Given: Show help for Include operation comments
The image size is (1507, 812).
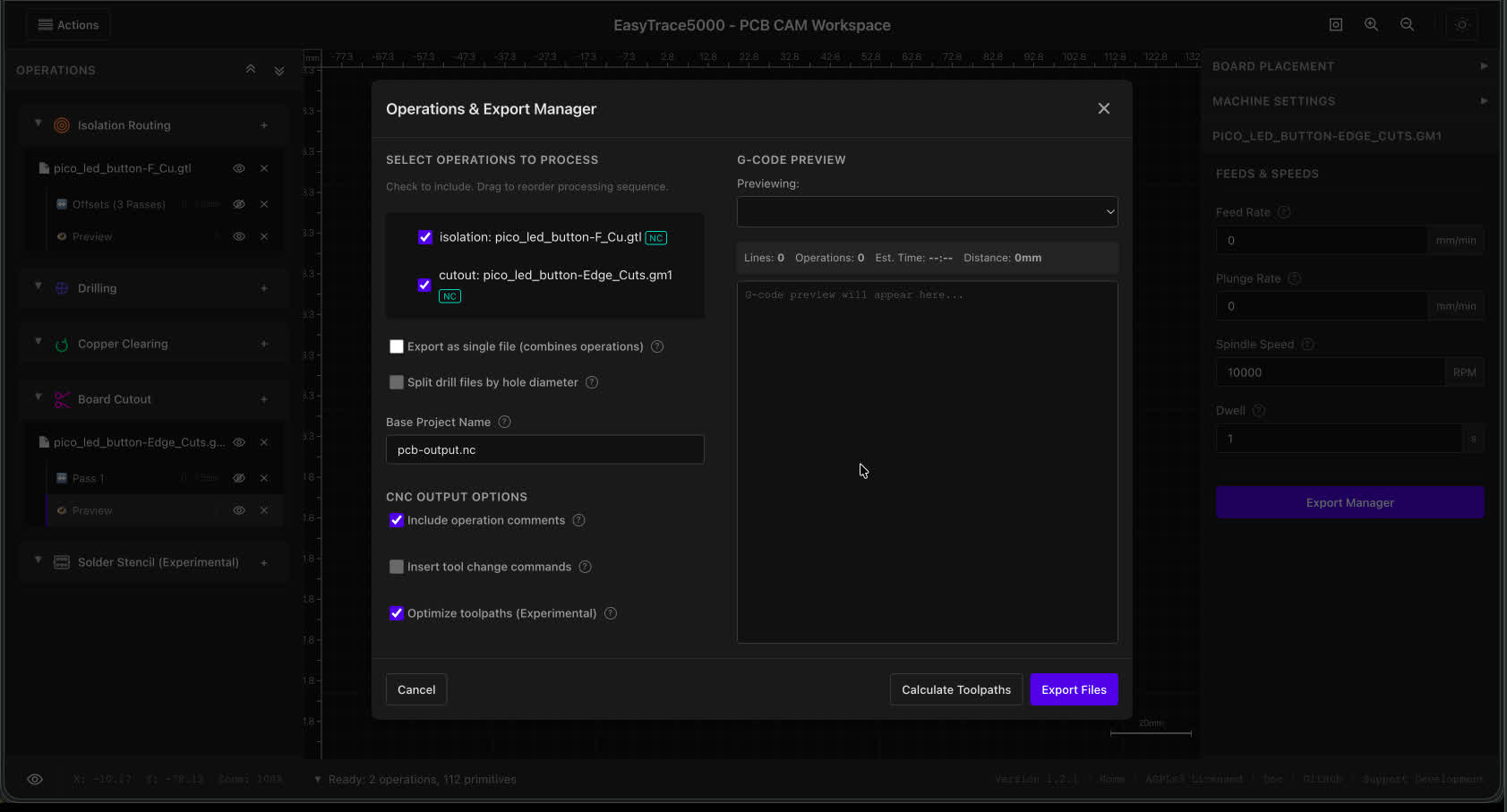Looking at the screenshot, I should point(579,520).
